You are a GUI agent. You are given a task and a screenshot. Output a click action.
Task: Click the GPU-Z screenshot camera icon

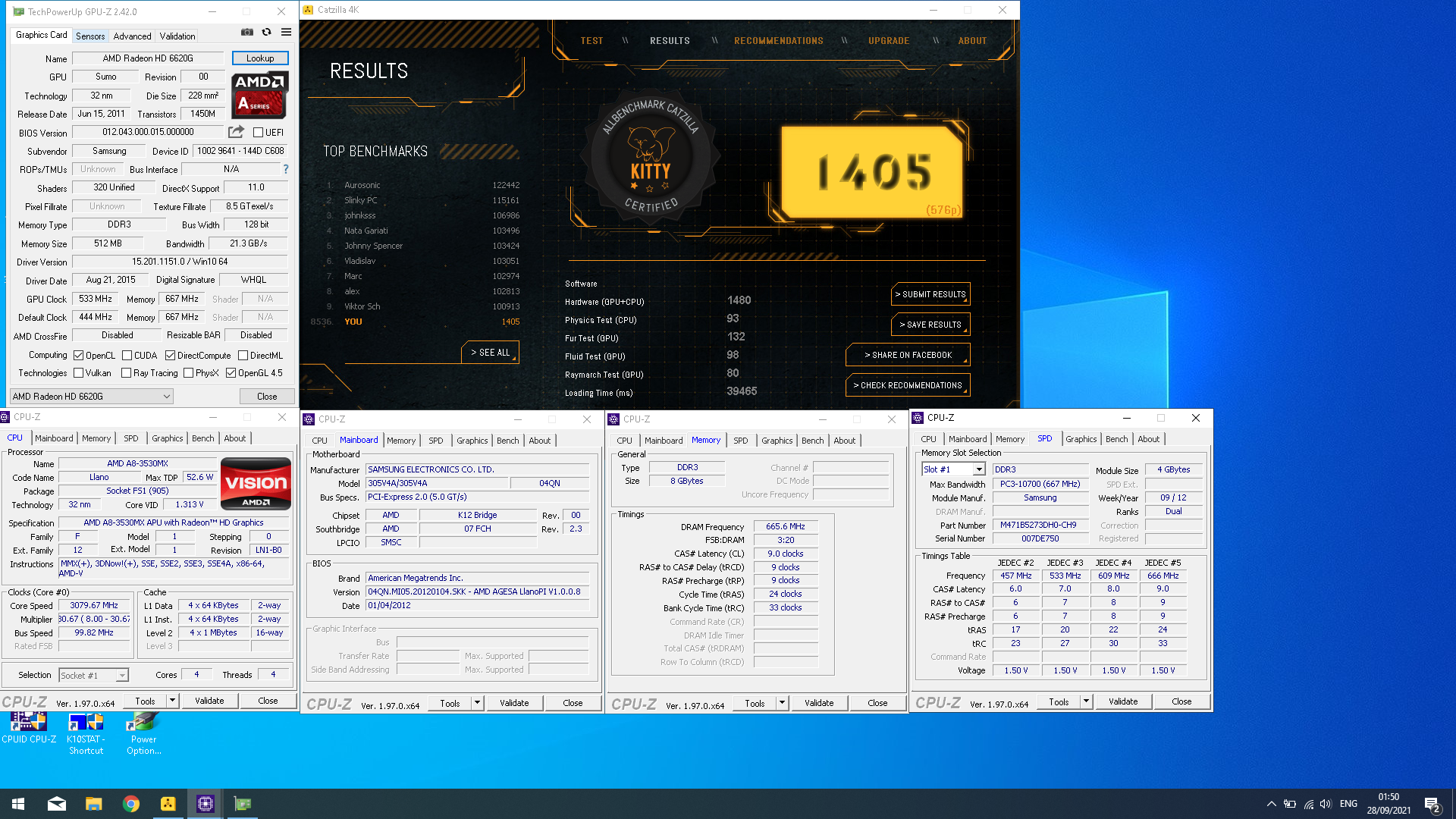click(247, 32)
